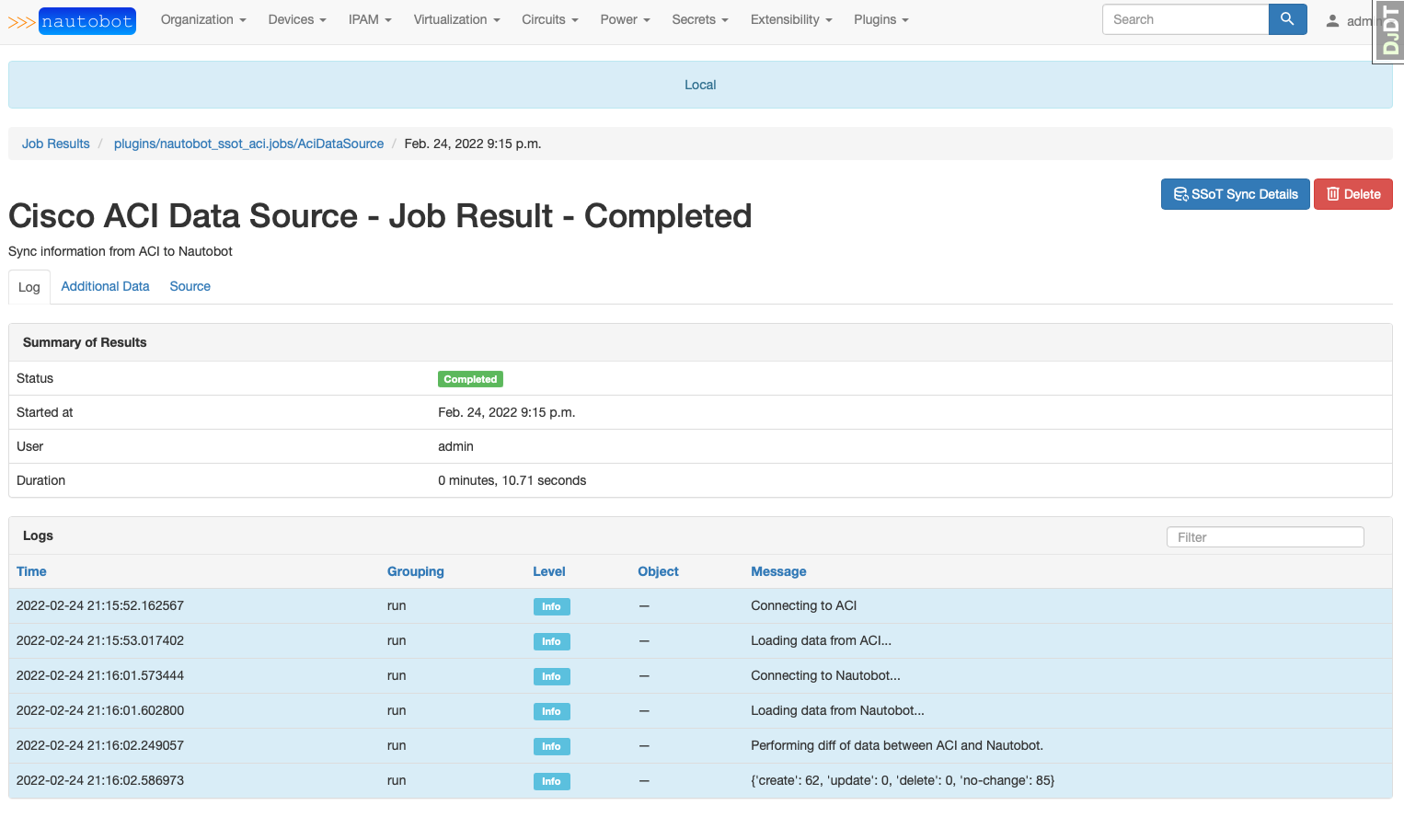This screenshot has height=840, width=1404.
Task: Open AciDataSource breadcrumb link
Action: pyautogui.click(x=248, y=144)
